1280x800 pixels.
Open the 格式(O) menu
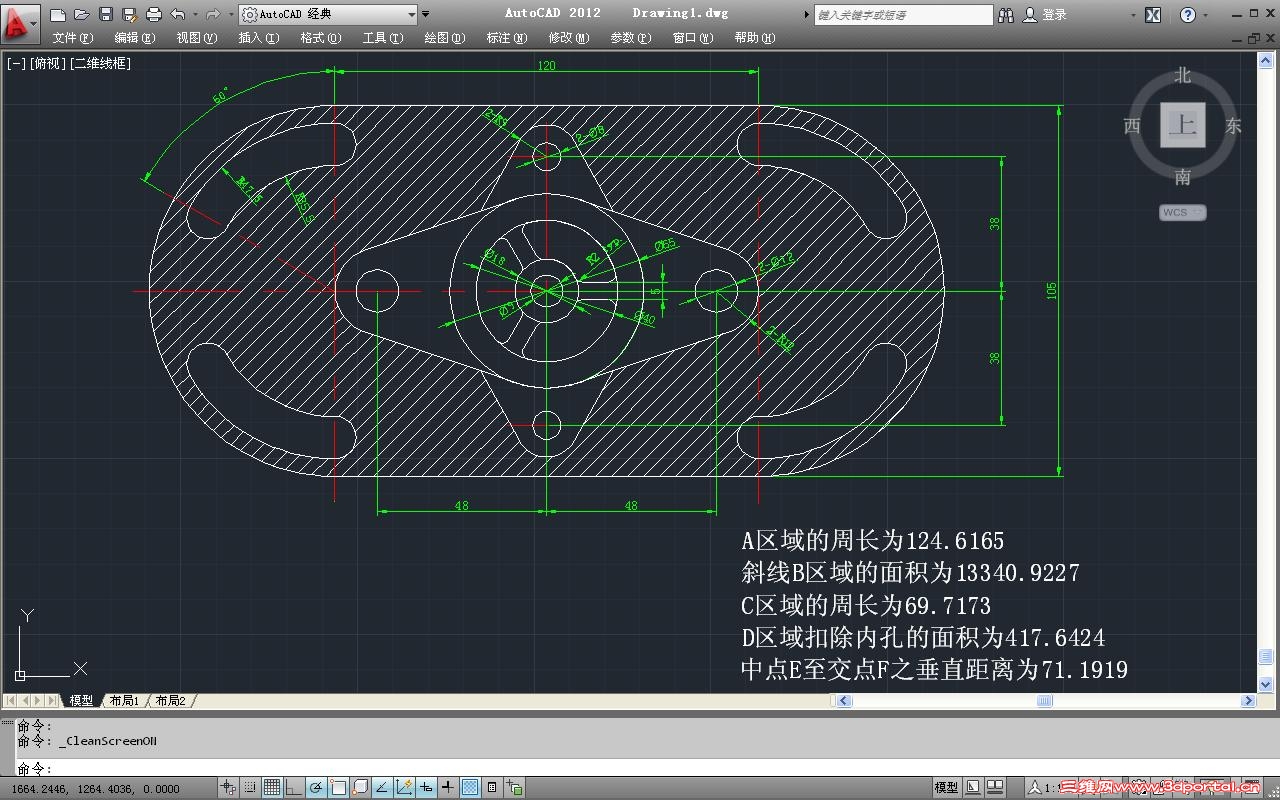pos(321,38)
